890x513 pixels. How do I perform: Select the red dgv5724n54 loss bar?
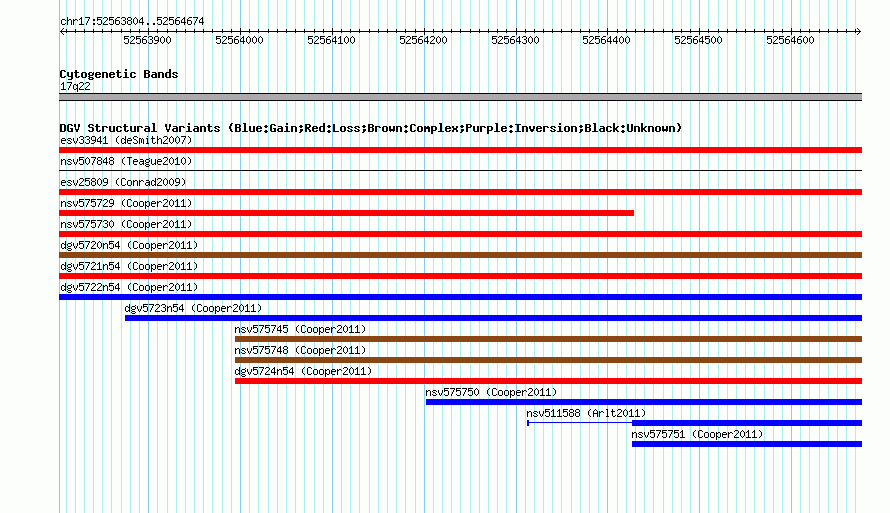tap(548, 381)
